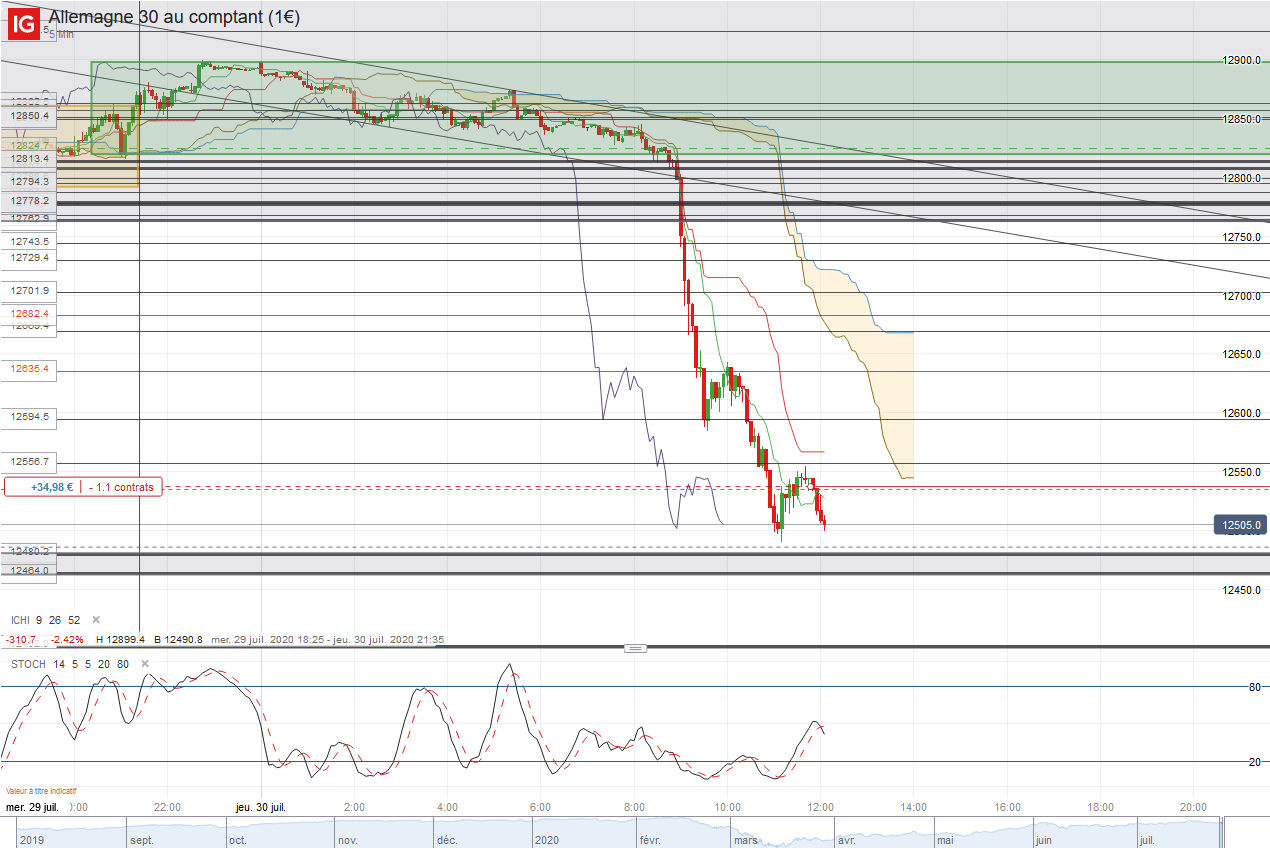The width and height of the screenshot is (1270, 848).
Task: Click the 12900.0 price axis label
Action: coord(1243,60)
